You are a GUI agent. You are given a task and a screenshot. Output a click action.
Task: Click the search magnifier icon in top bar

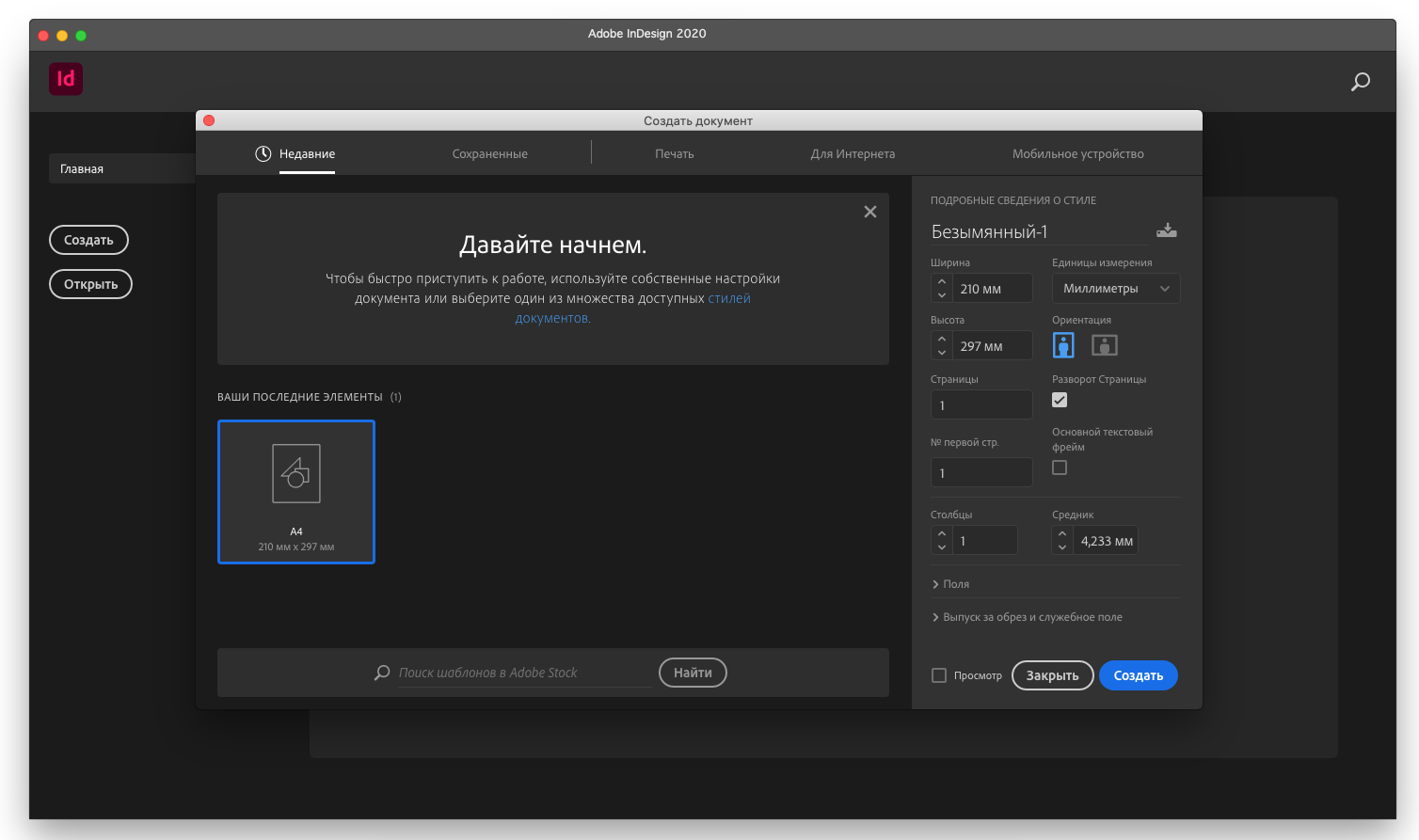(1360, 82)
